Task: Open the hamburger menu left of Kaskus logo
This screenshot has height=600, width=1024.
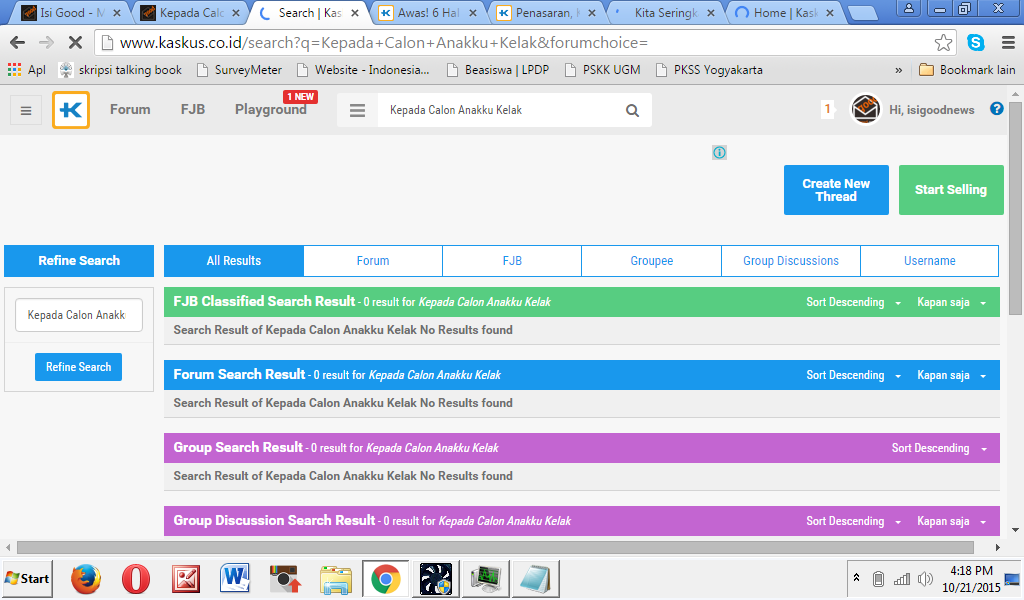Action: point(26,110)
